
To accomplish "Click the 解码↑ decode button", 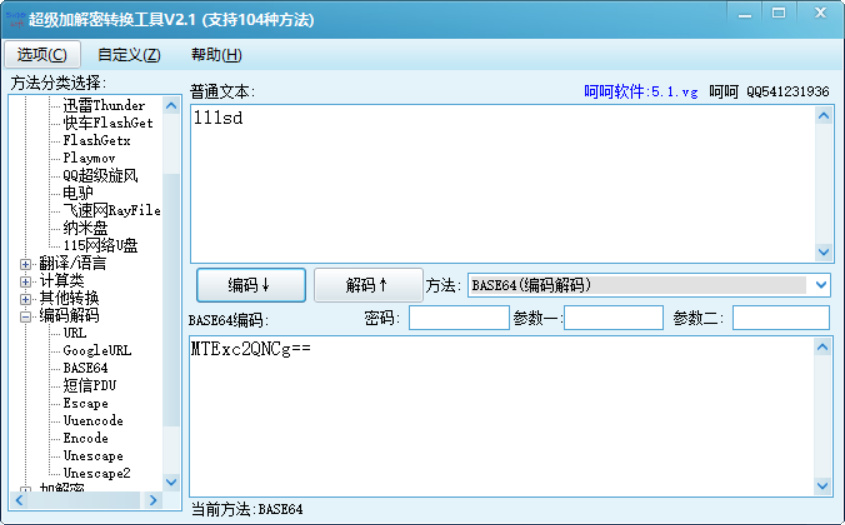I will tap(368, 285).
